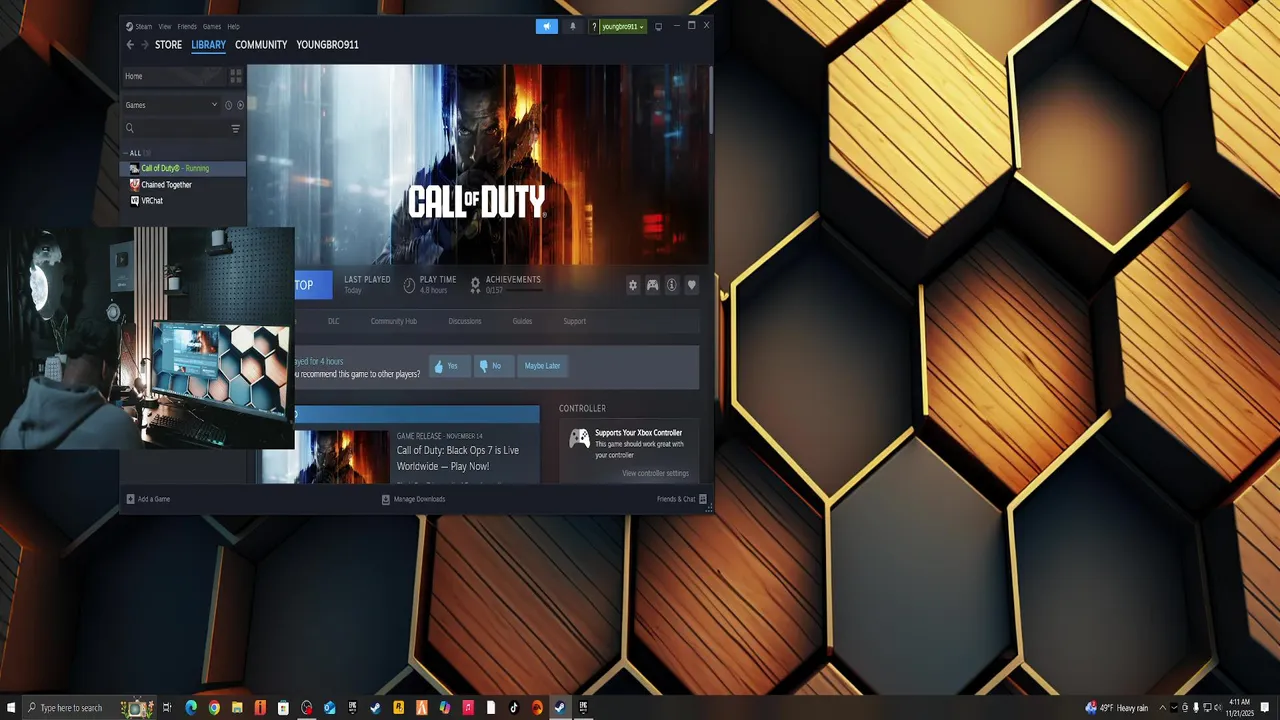This screenshot has width=1280, height=720.
Task: Add the game to favorites heart icon
Action: pos(691,285)
